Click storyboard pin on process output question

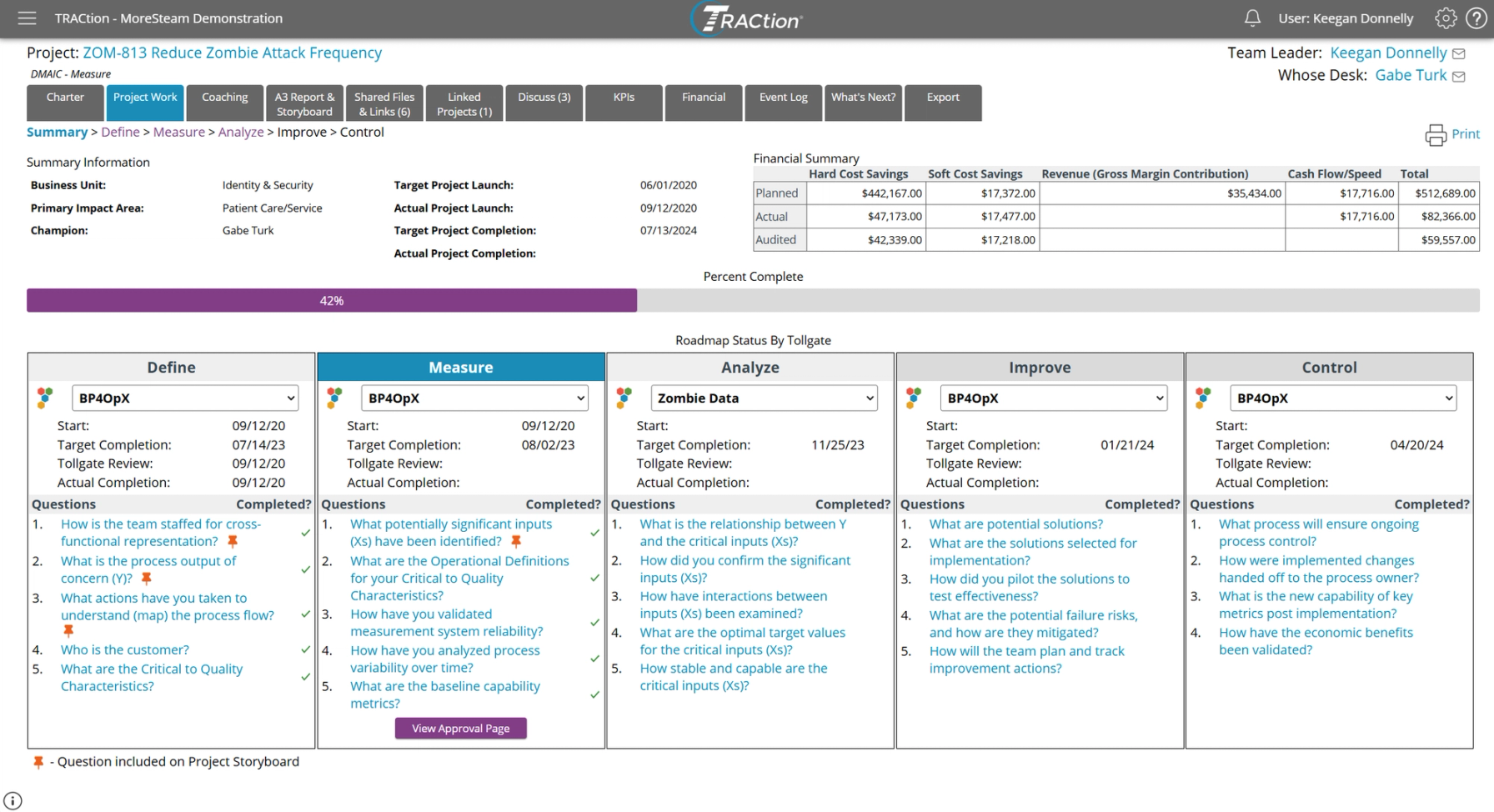pyautogui.click(x=147, y=579)
